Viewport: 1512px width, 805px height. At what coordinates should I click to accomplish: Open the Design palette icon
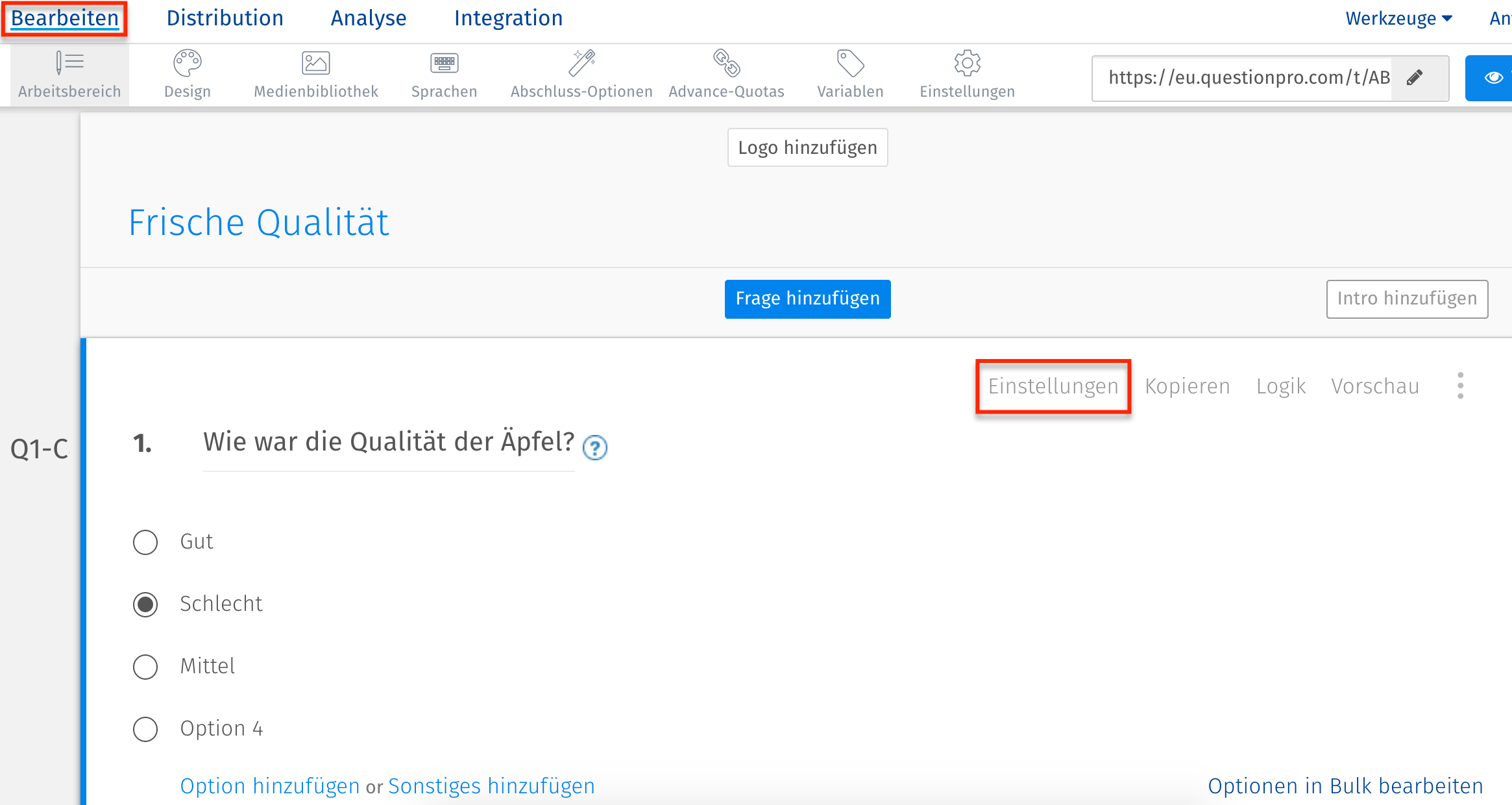point(188,64)
